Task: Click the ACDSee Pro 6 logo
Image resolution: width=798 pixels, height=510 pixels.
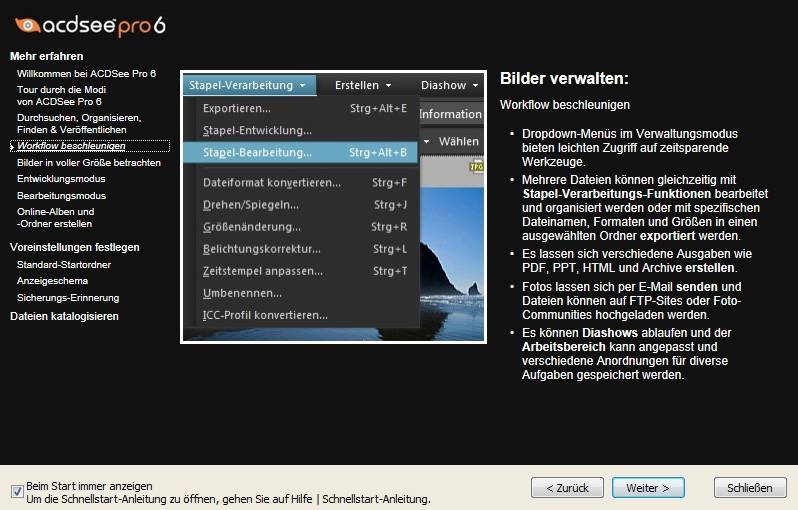Action: 91,26
